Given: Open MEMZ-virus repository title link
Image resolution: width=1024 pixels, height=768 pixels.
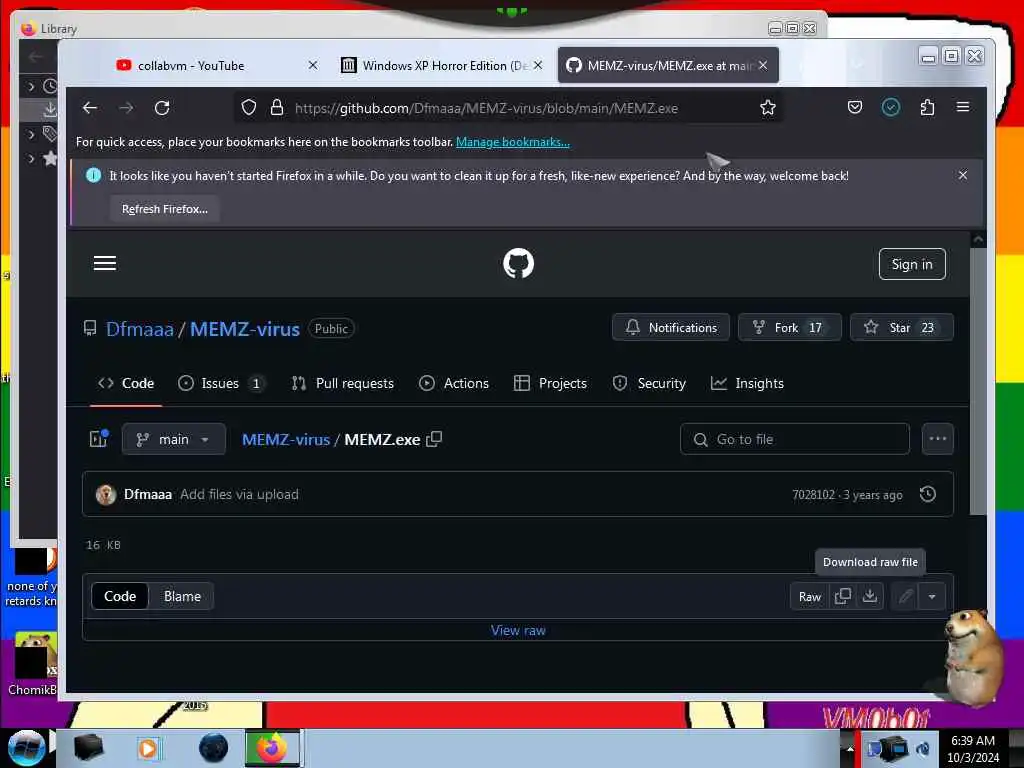Looking at the screenshot, I should [245, 328].
